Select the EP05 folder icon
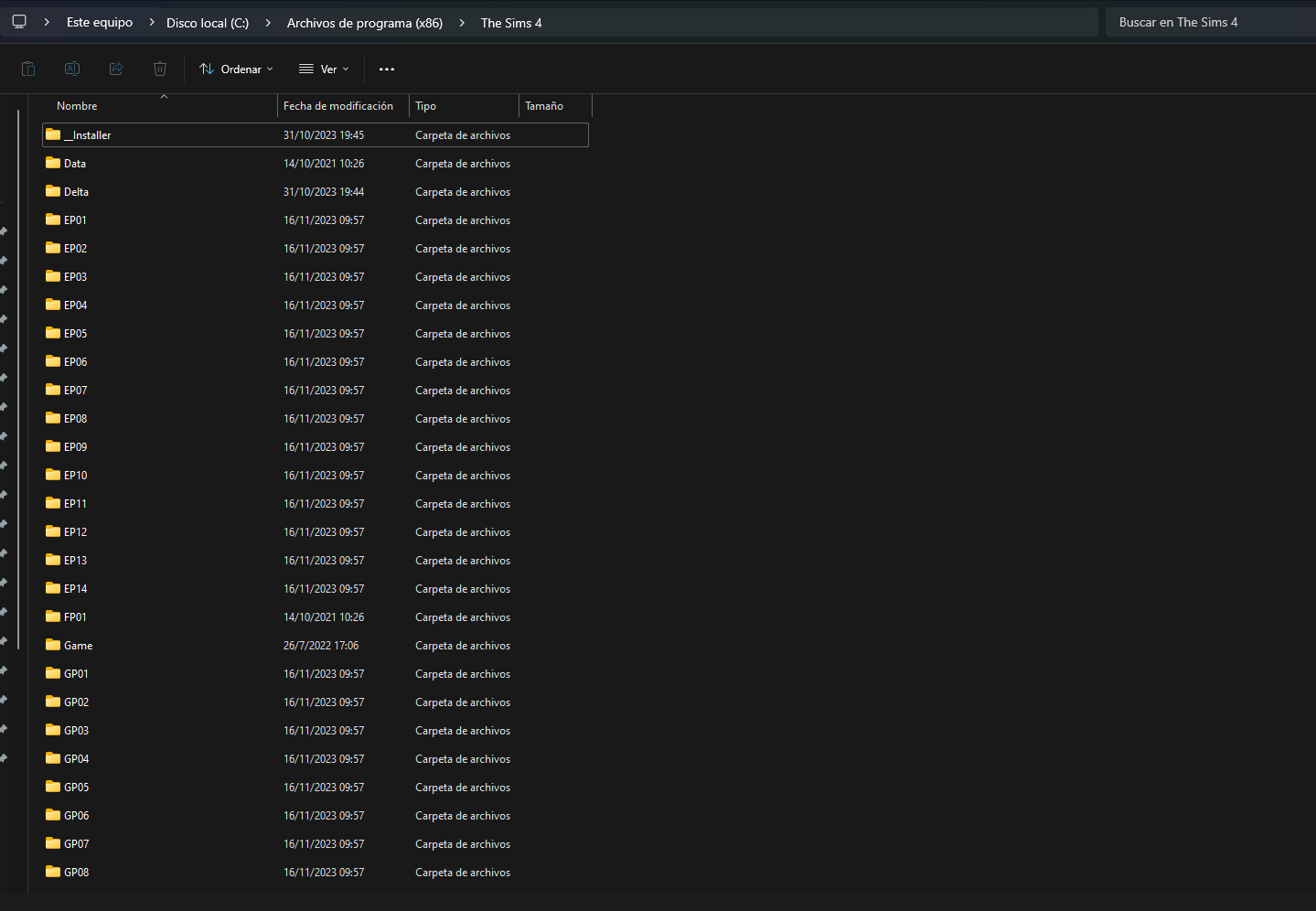 (53, 333)
